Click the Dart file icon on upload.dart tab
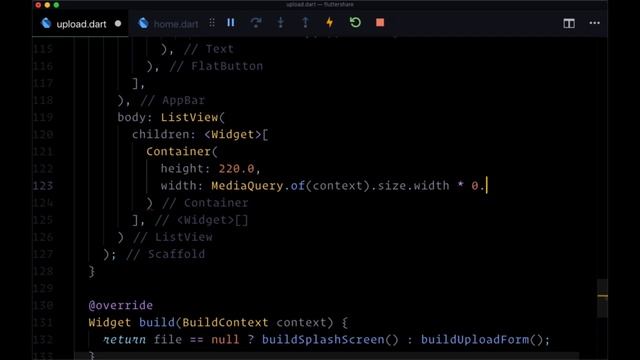The height and width of the screenshot is (360, 640). pos(46,23)
